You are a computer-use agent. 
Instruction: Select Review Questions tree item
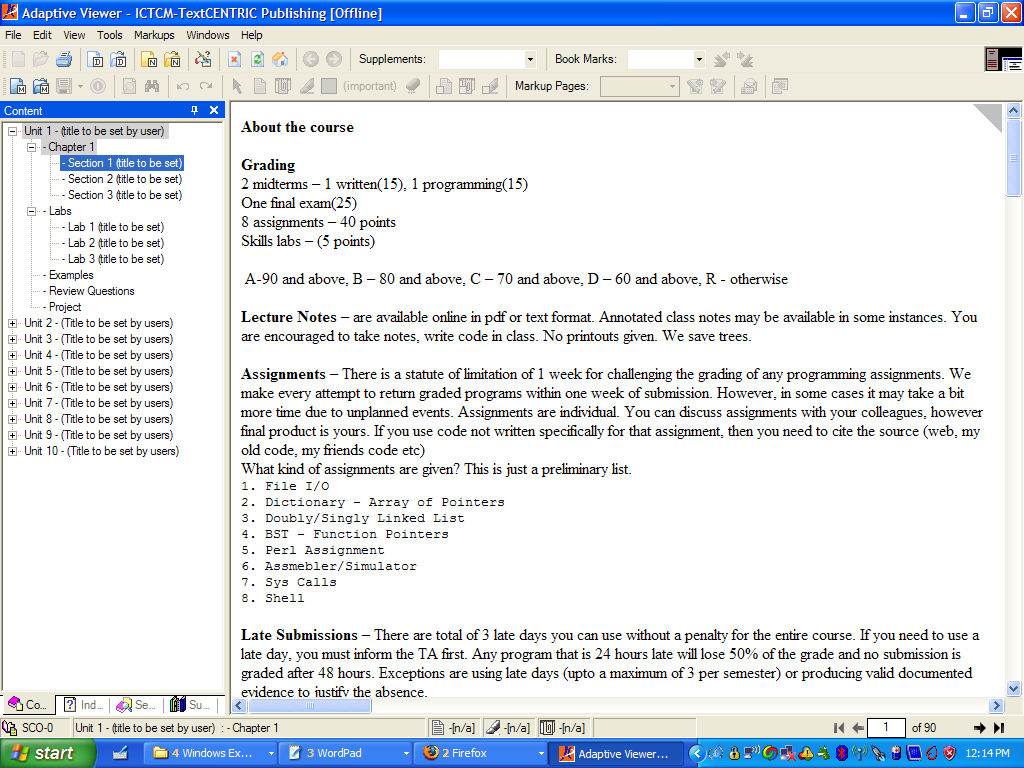click(x=91, y=291)
